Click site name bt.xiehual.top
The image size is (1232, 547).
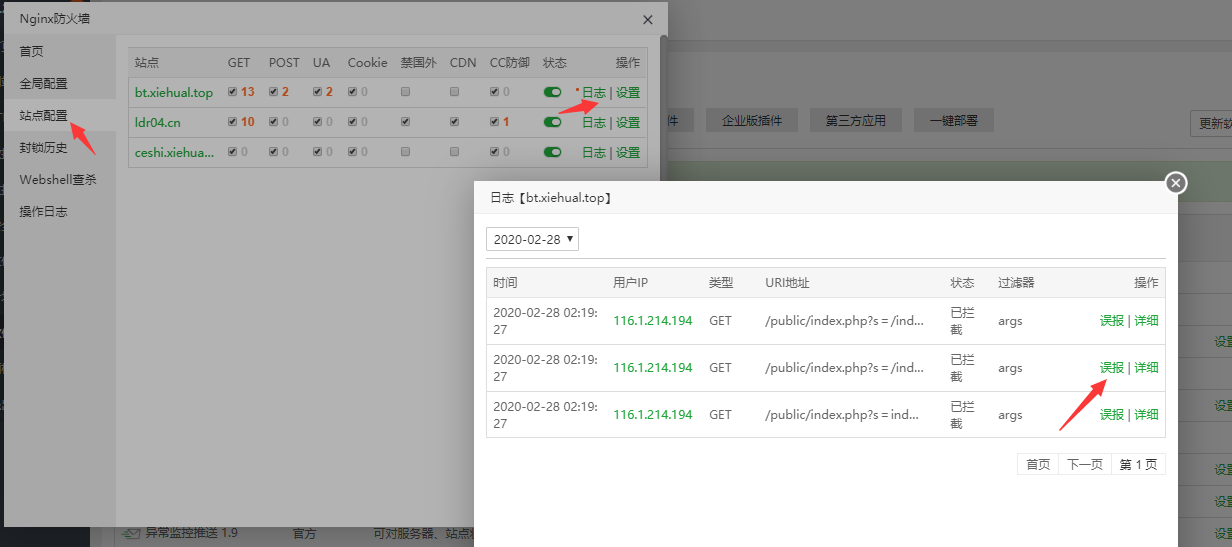tap(174, 92)
